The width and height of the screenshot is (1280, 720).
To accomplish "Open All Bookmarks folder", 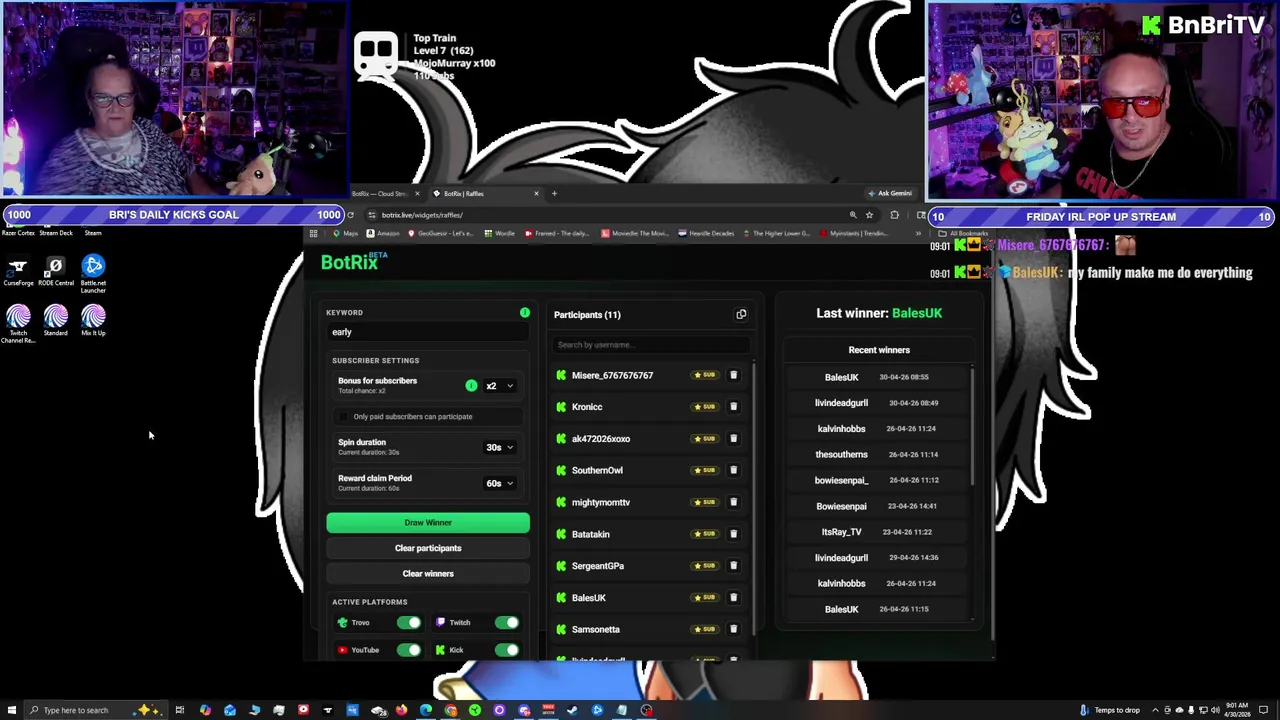I will coord(964,234).
